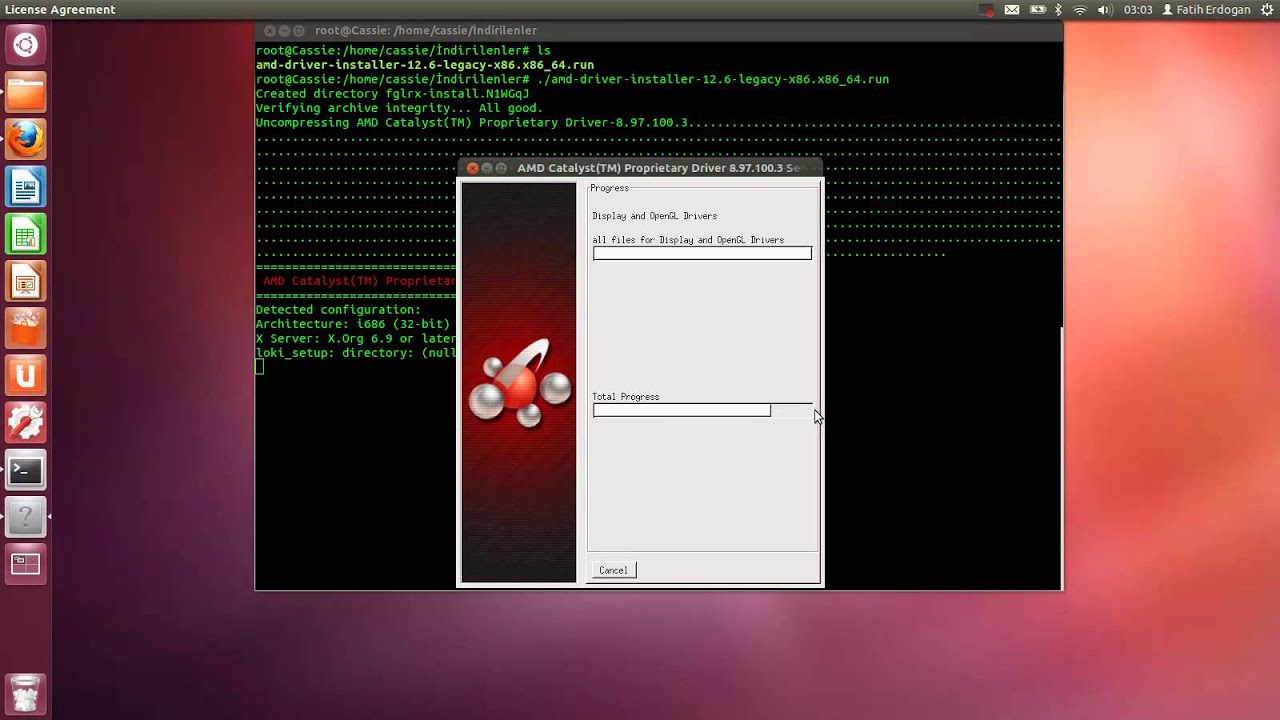Open the Ubuntu Dash home
Viewport: 1280px width, 720px height.
tap(26, 45)
